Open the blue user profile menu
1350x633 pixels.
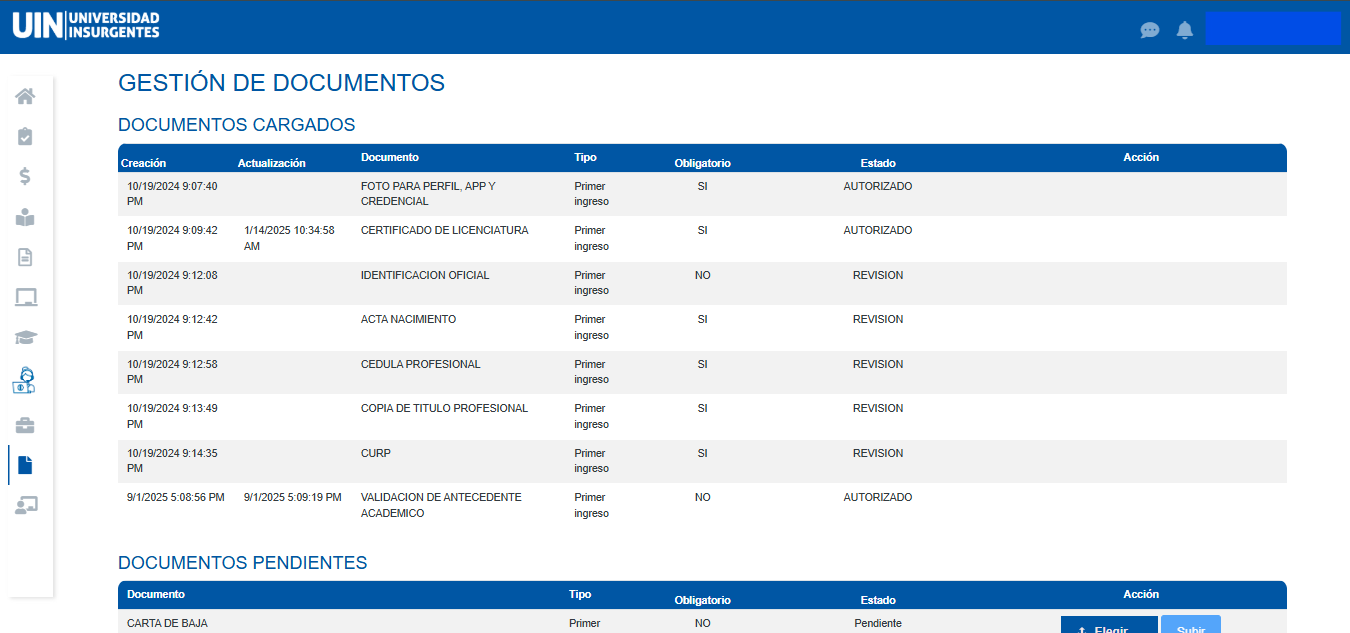point(1272,29)
